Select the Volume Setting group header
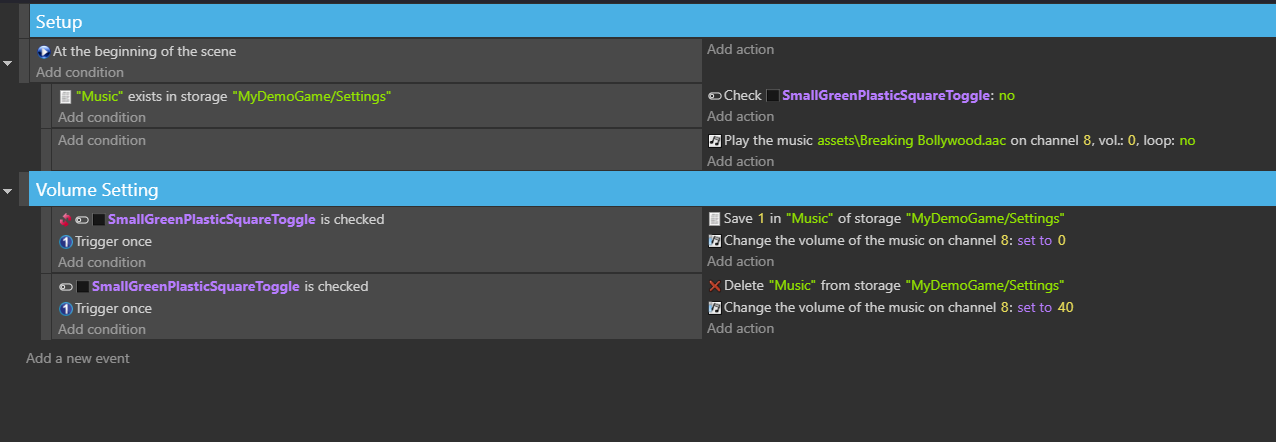This screenshot has width=1276, height=442. click(x=652, y=189)
